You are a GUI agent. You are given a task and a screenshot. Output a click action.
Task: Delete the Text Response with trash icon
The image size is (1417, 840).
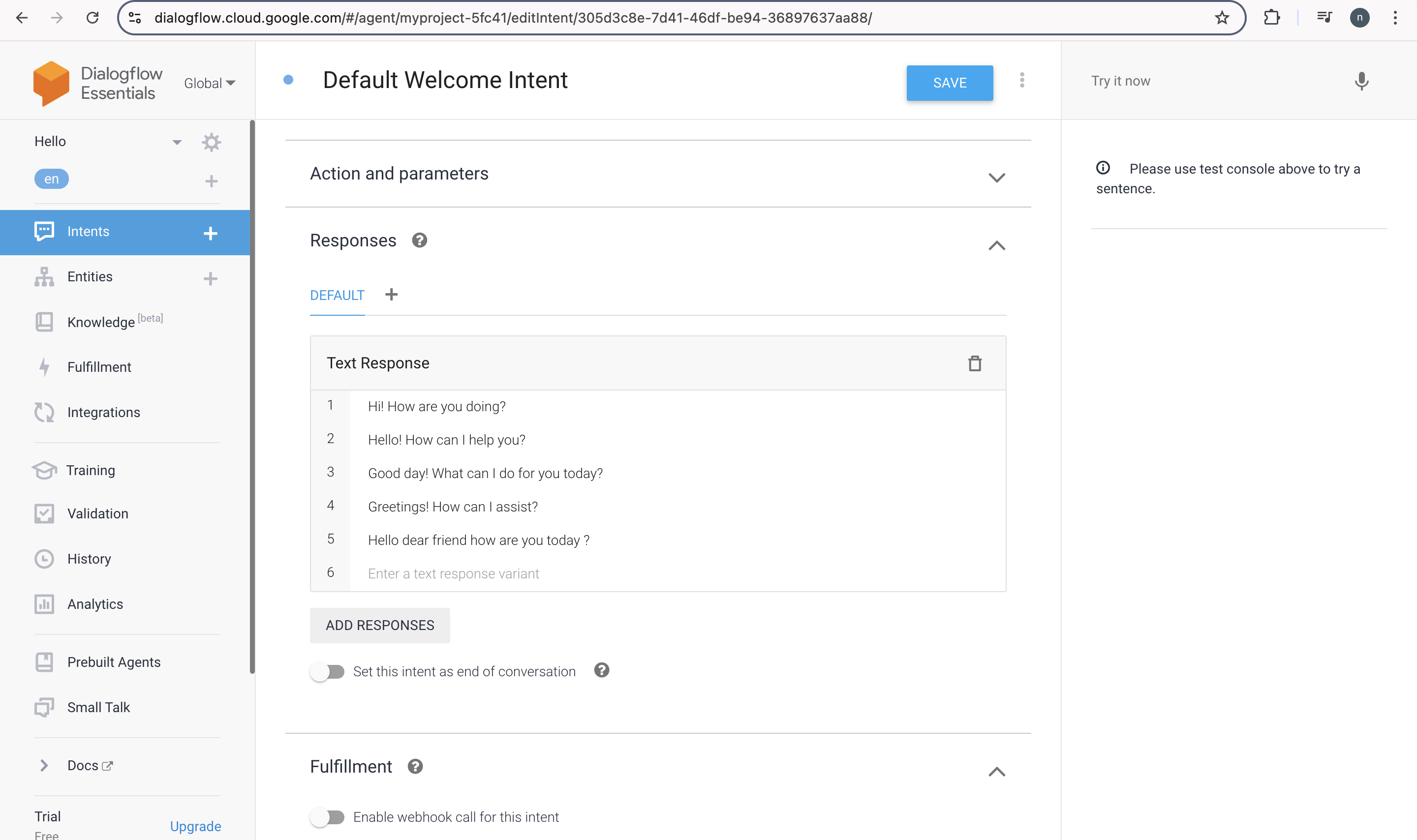(974, 363)
